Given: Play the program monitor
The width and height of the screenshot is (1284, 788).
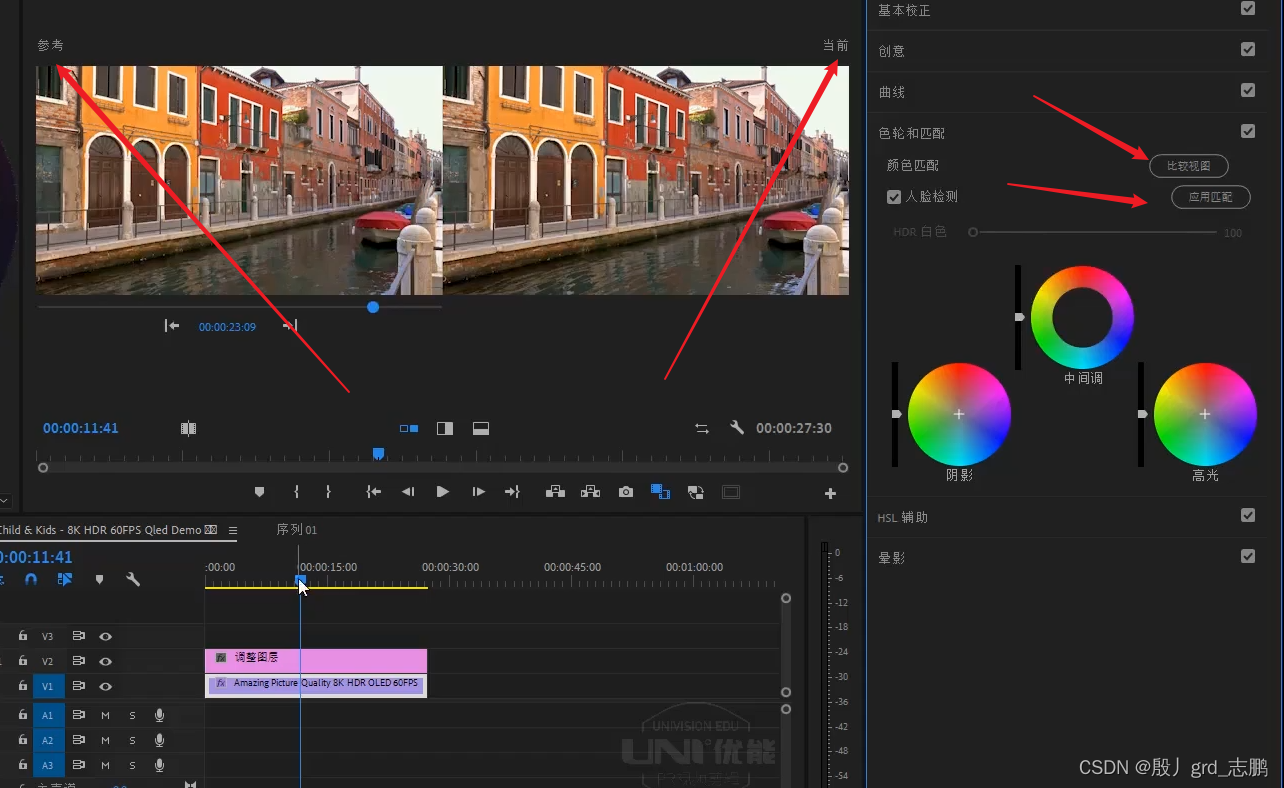Looking at the screenshot, I should pos(442,492).
